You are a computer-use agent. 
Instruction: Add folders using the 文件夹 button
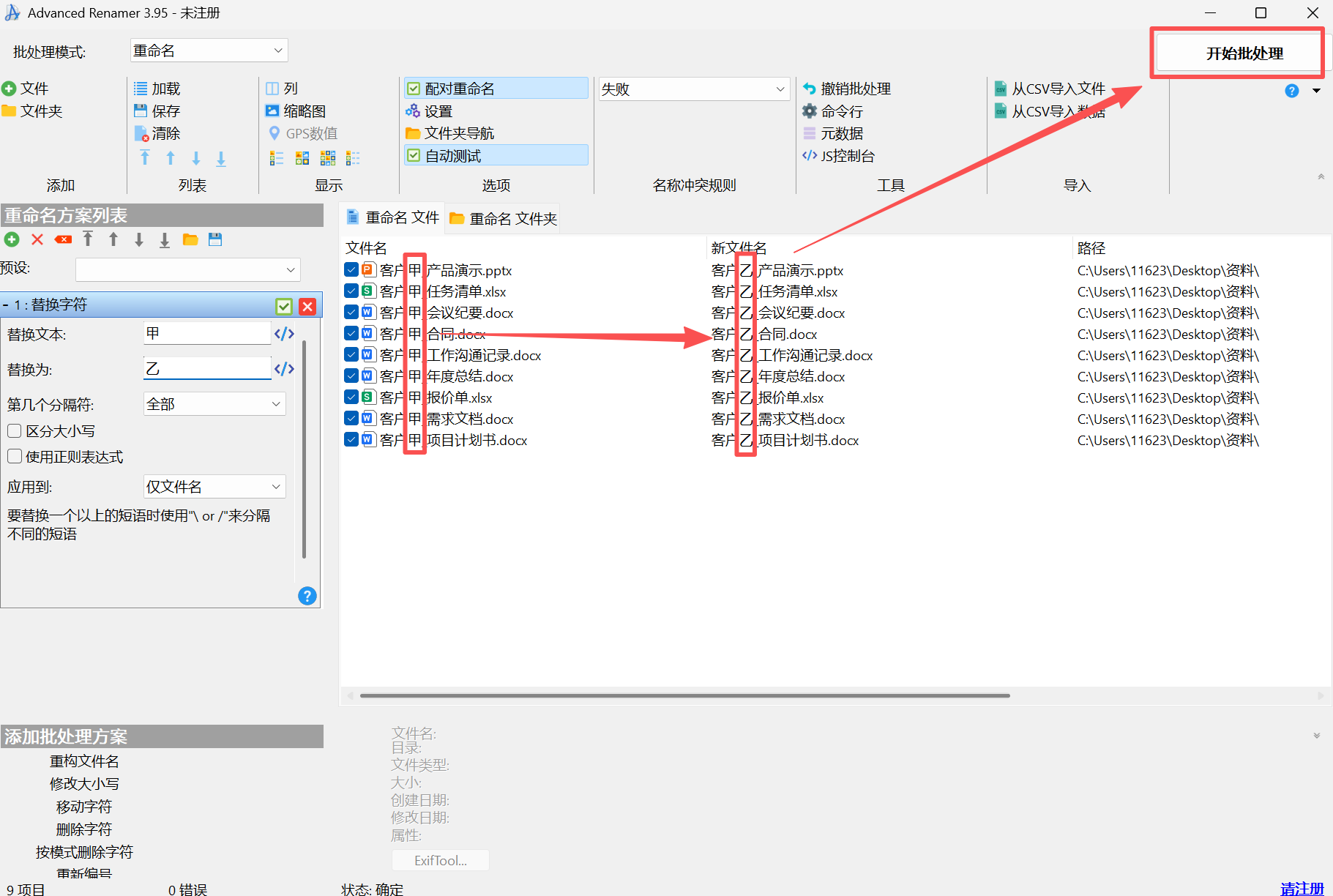point(32,111)
